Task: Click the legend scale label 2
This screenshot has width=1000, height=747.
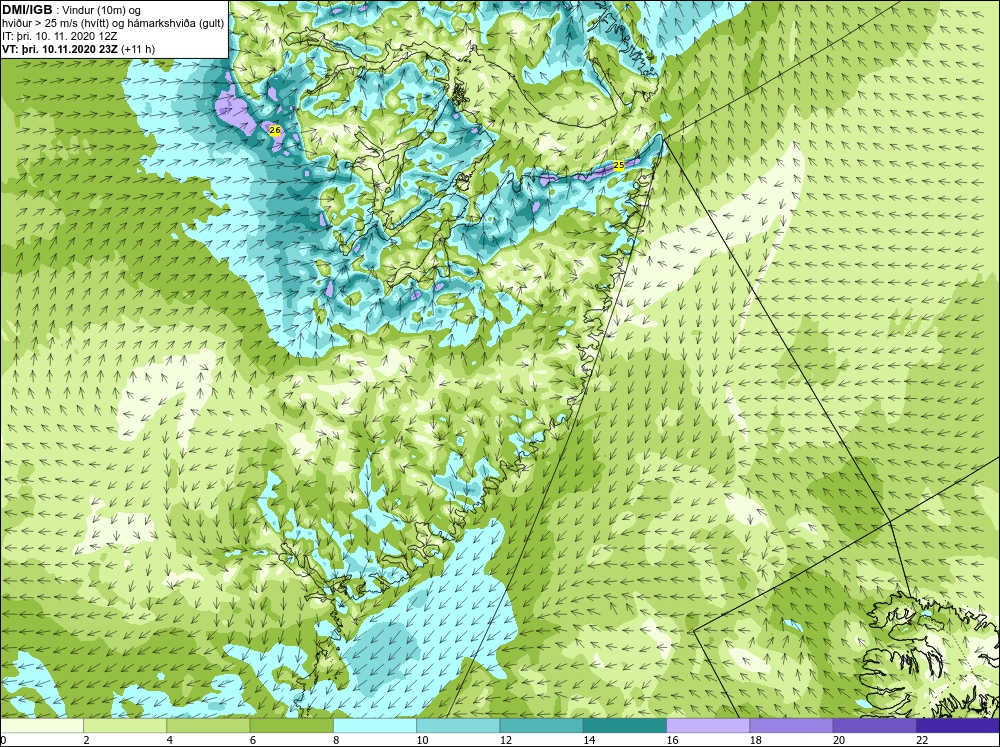Action: [86, 740]
